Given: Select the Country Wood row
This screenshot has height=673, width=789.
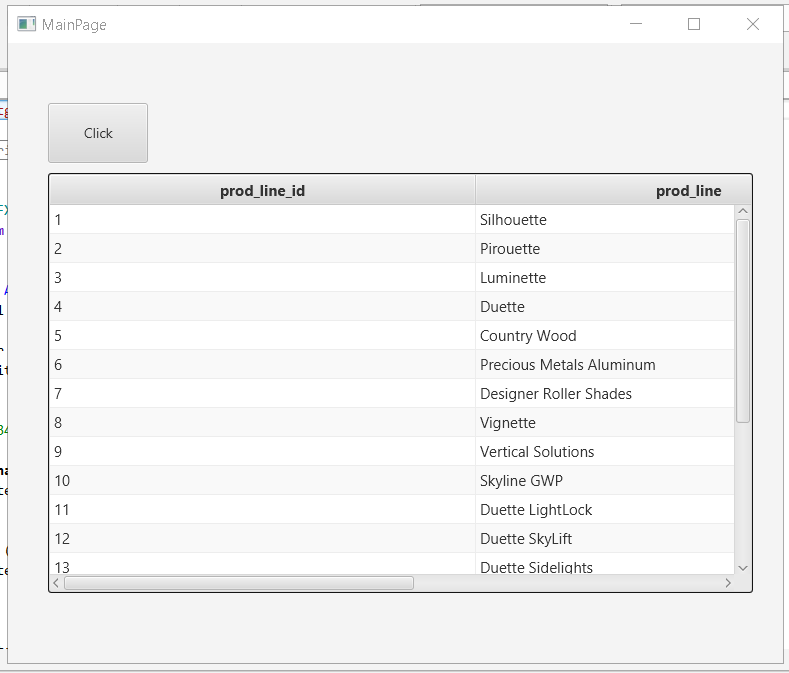Looking at the screenshot, I should 528,336.
